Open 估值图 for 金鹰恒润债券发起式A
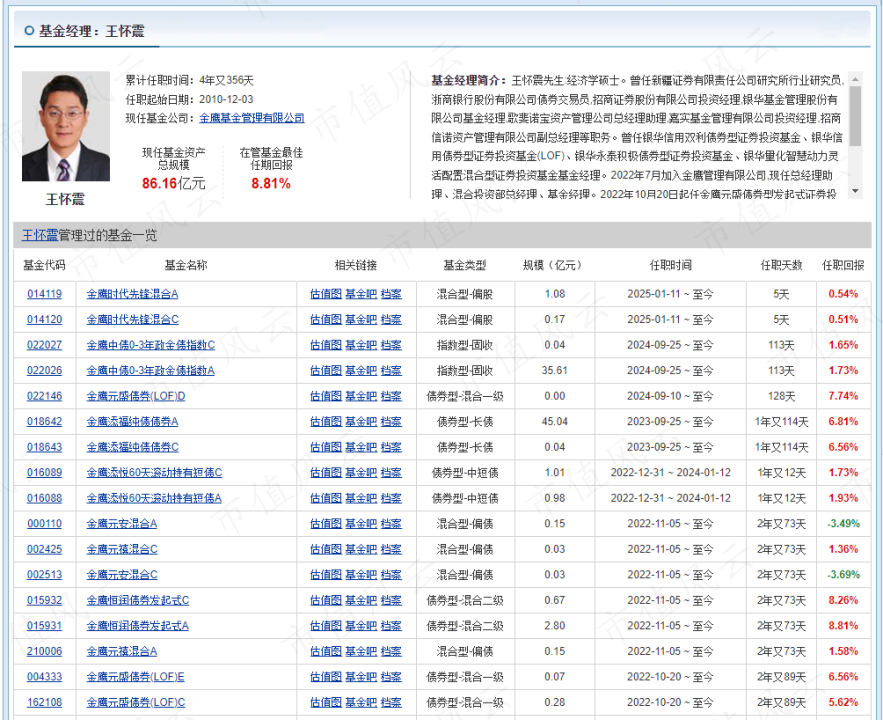 click(325, 626)
